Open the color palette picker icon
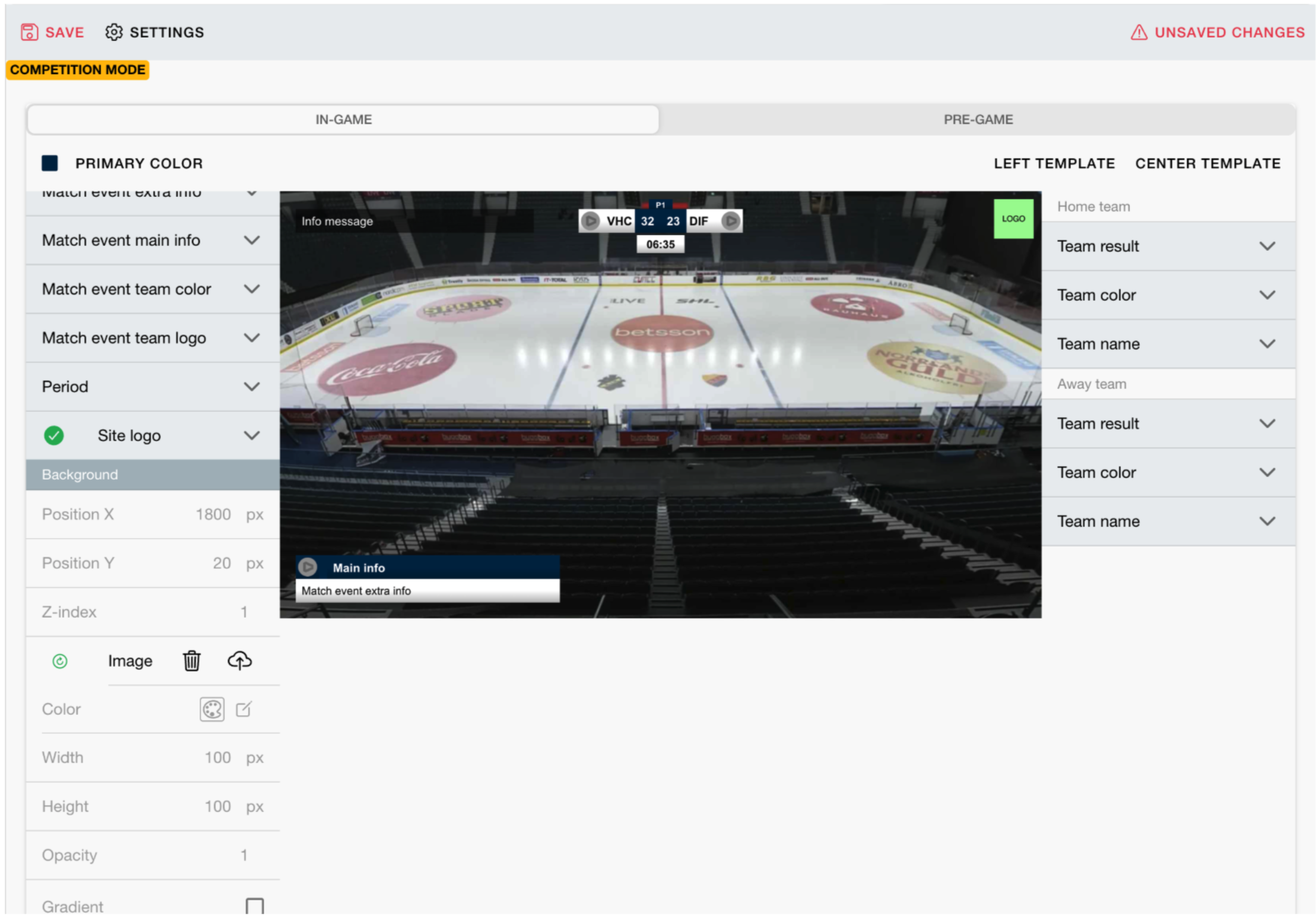Screen dimensions: 1316x916 [212, 709]
